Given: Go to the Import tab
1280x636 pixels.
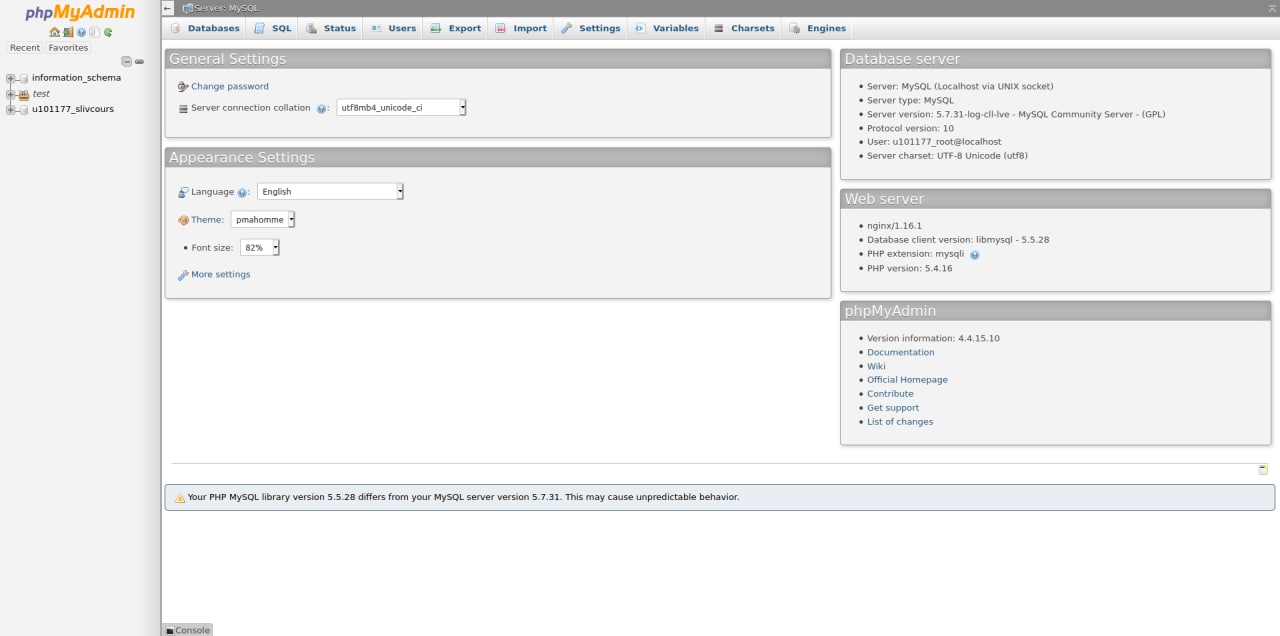Looking at the screenshot, I should [521, 28].
